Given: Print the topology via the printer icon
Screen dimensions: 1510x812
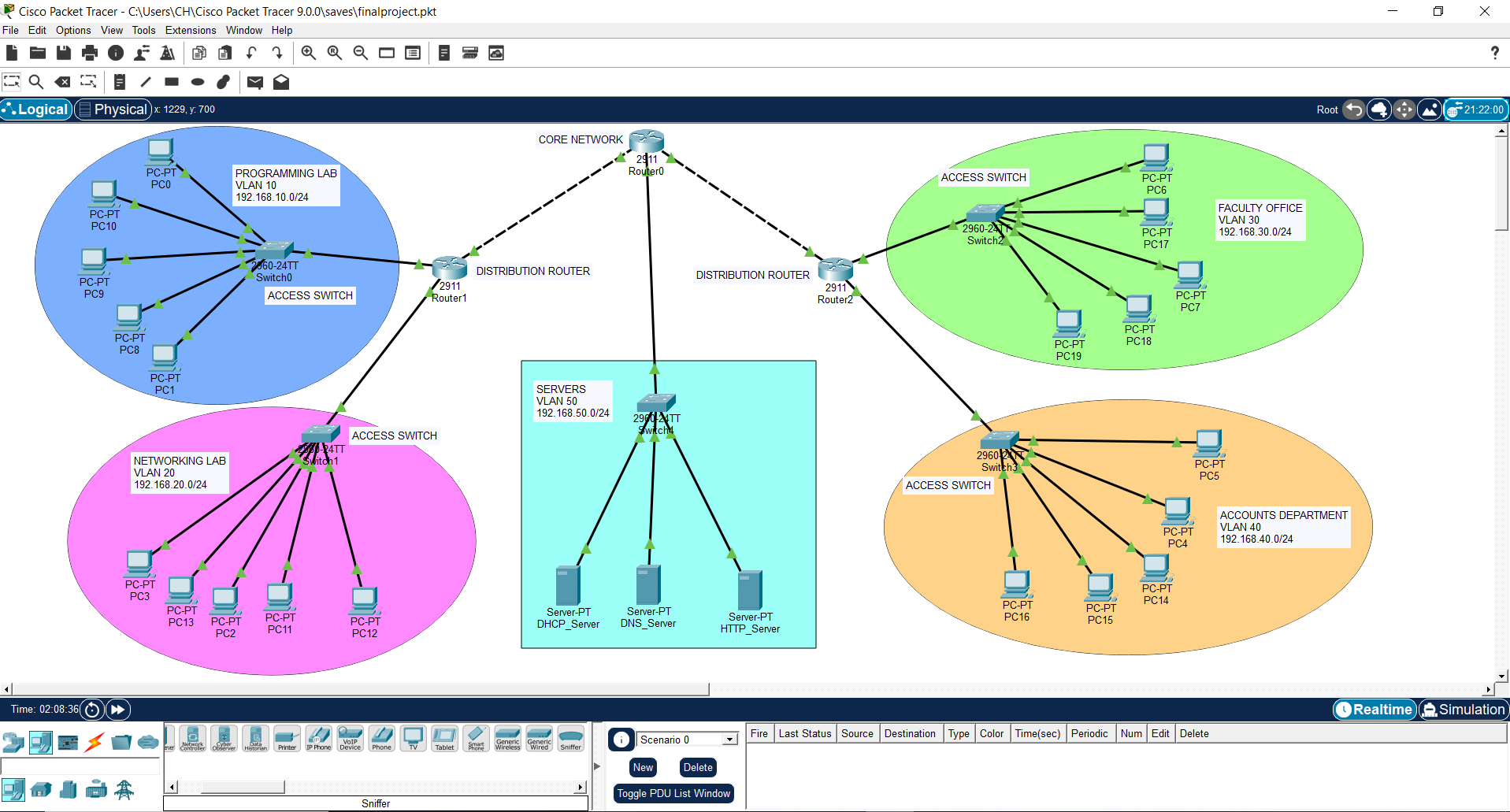Looking at the screenshot, I should 90,53.
